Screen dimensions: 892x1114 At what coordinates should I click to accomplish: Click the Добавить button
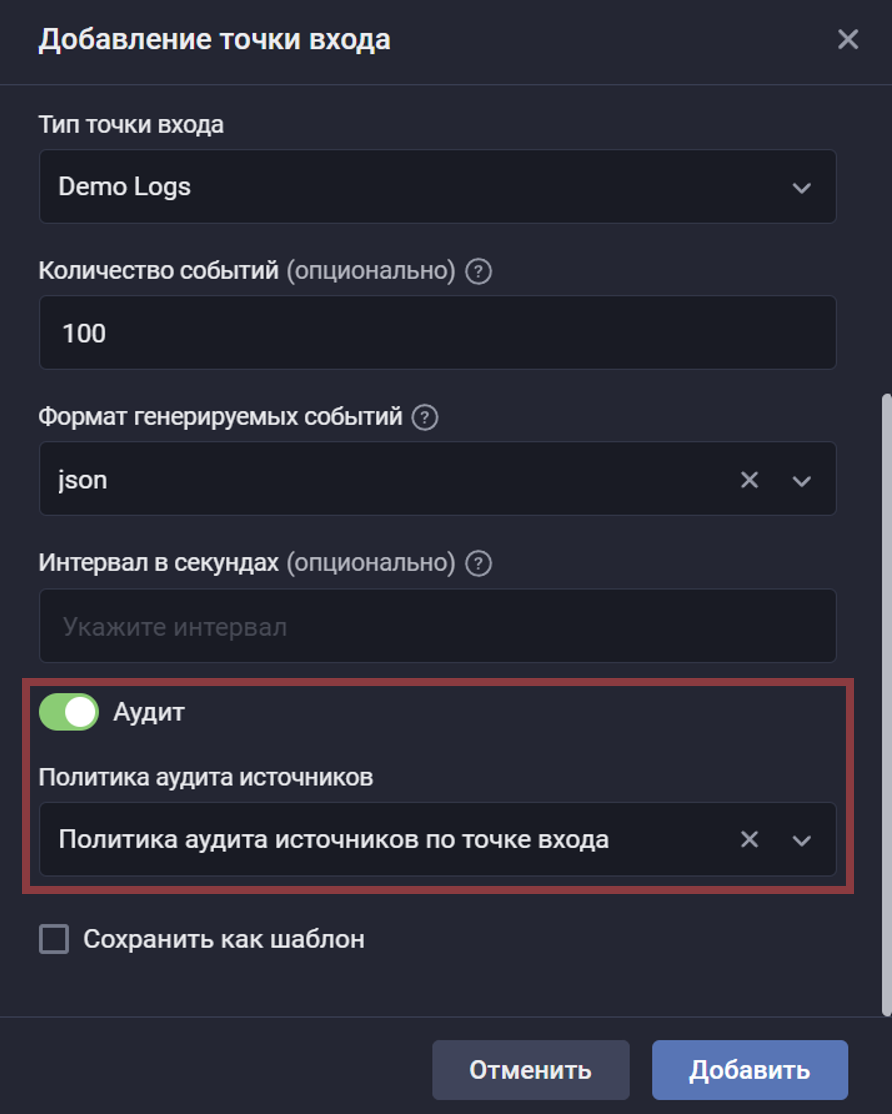point(749,1069)
